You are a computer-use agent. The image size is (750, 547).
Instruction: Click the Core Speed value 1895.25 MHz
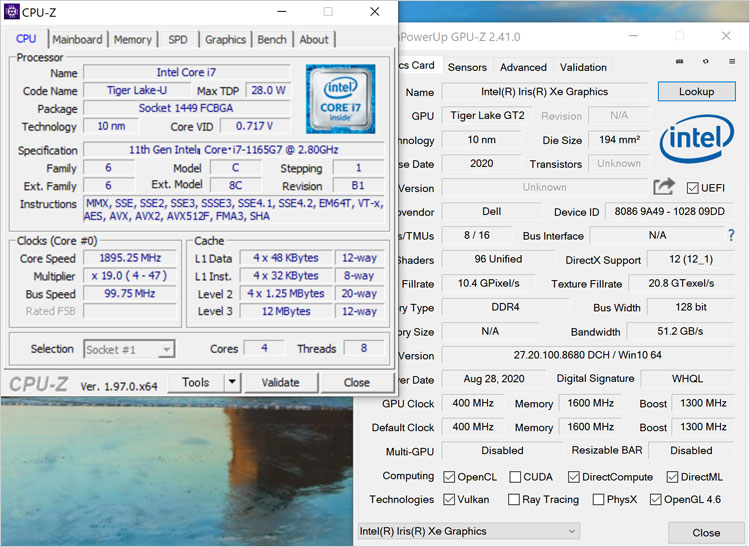(x=130, y=258)
